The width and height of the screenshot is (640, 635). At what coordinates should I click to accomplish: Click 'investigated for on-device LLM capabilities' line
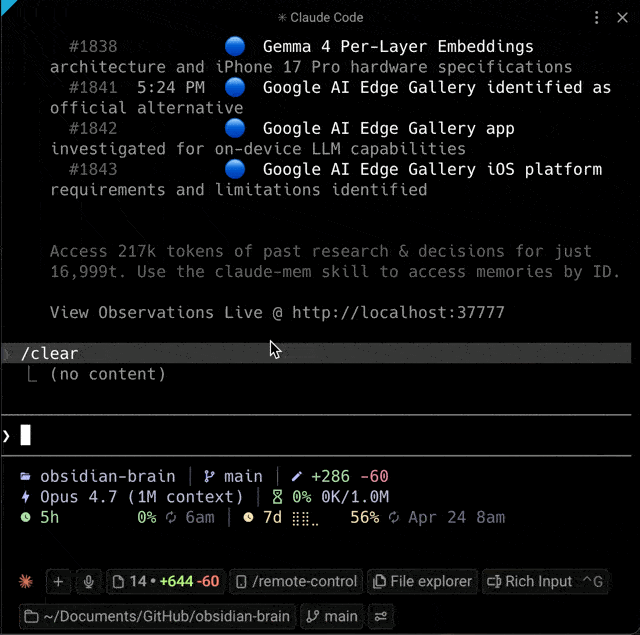[x=258, y=149]
